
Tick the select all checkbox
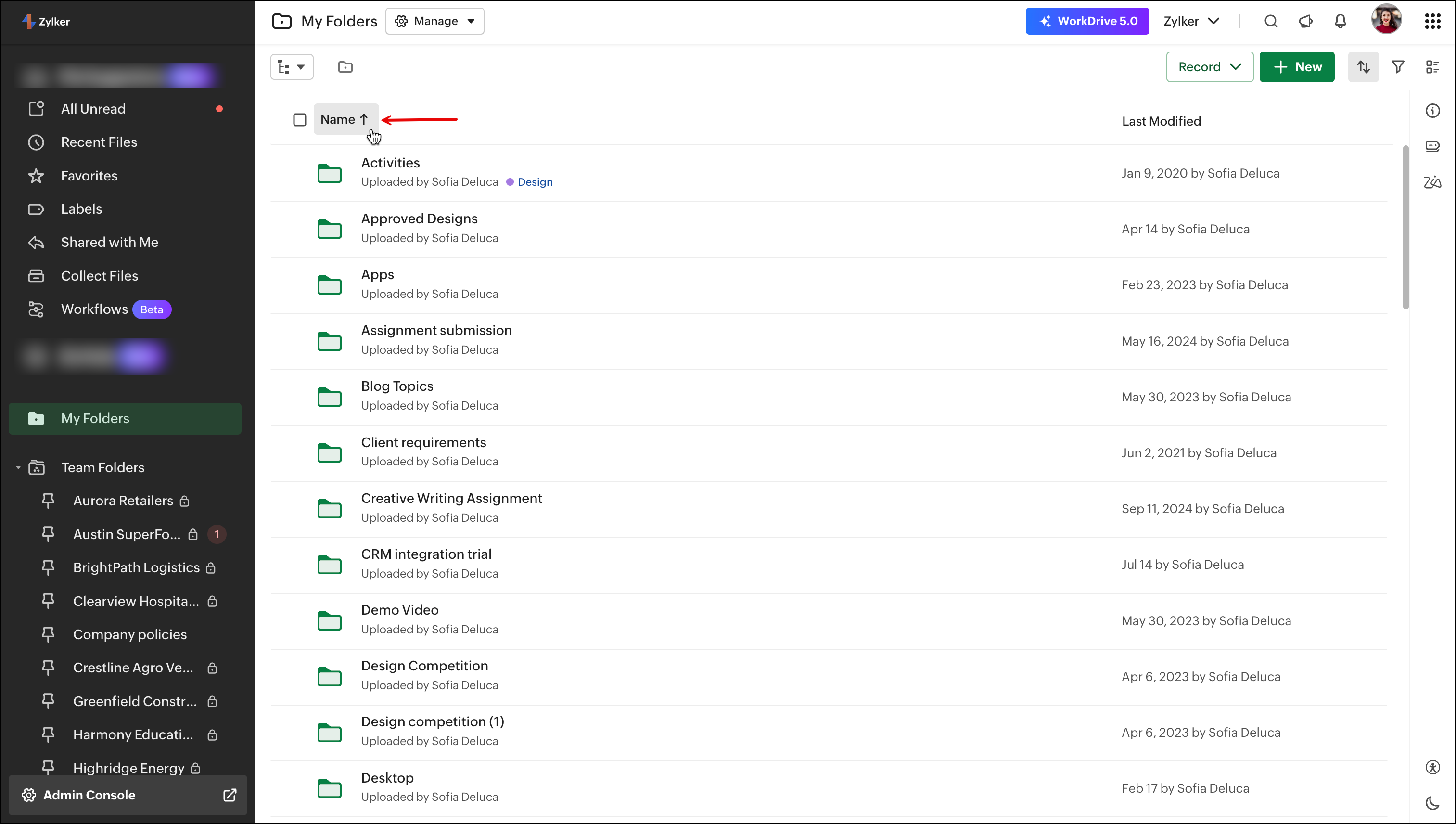[300, 120]
